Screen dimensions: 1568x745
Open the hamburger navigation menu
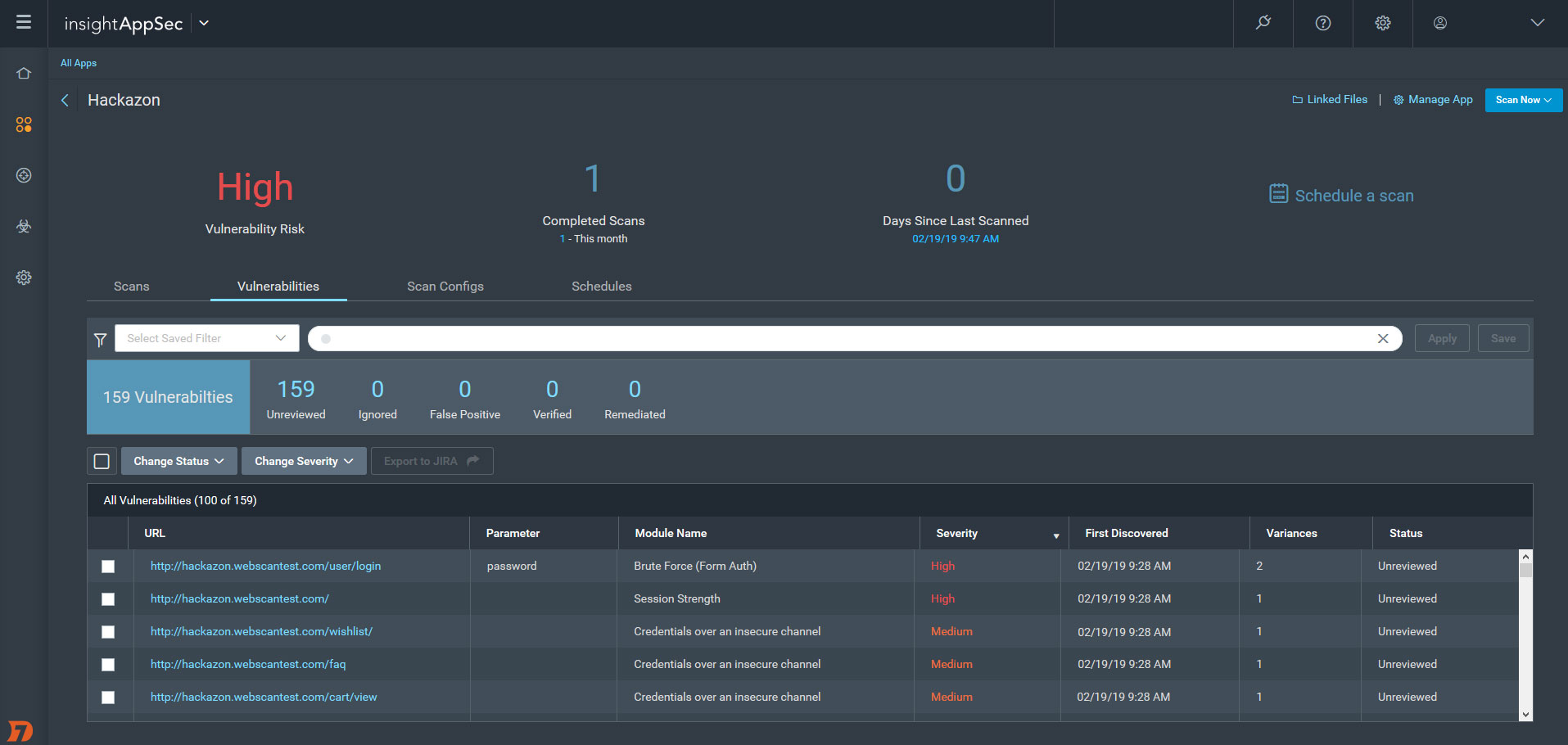[x=24, y=22]
